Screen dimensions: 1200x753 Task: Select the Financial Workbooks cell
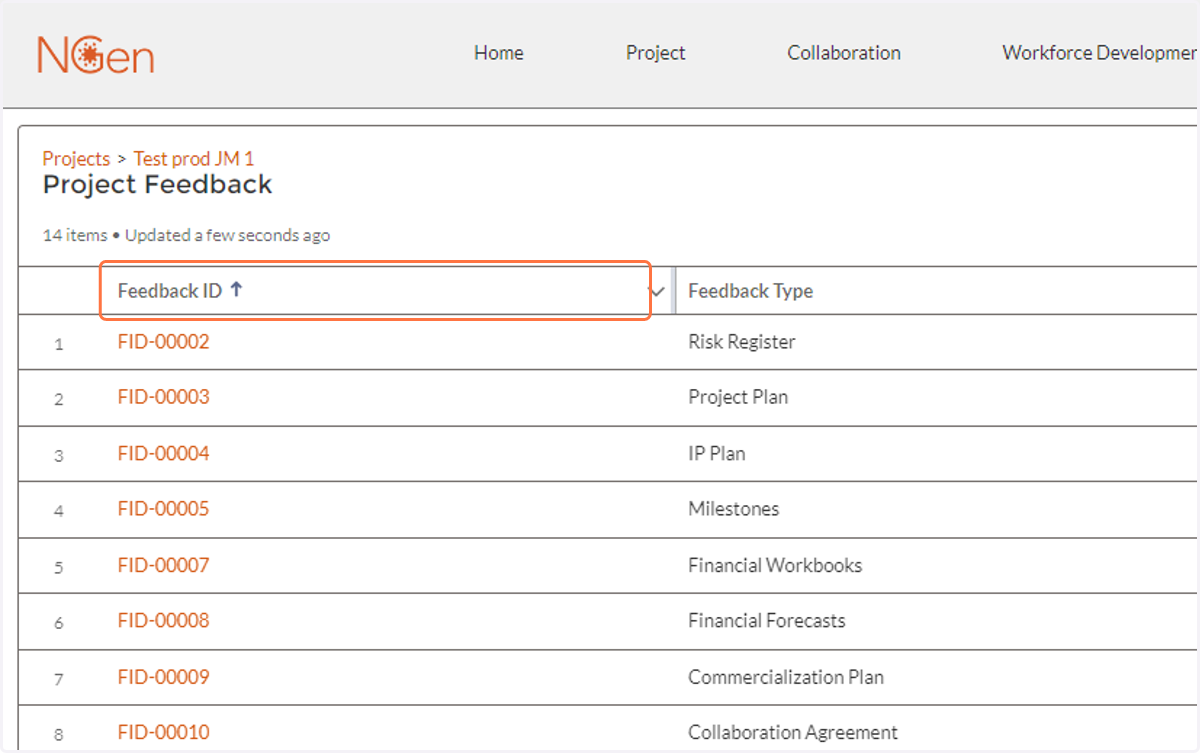[775, 565]
